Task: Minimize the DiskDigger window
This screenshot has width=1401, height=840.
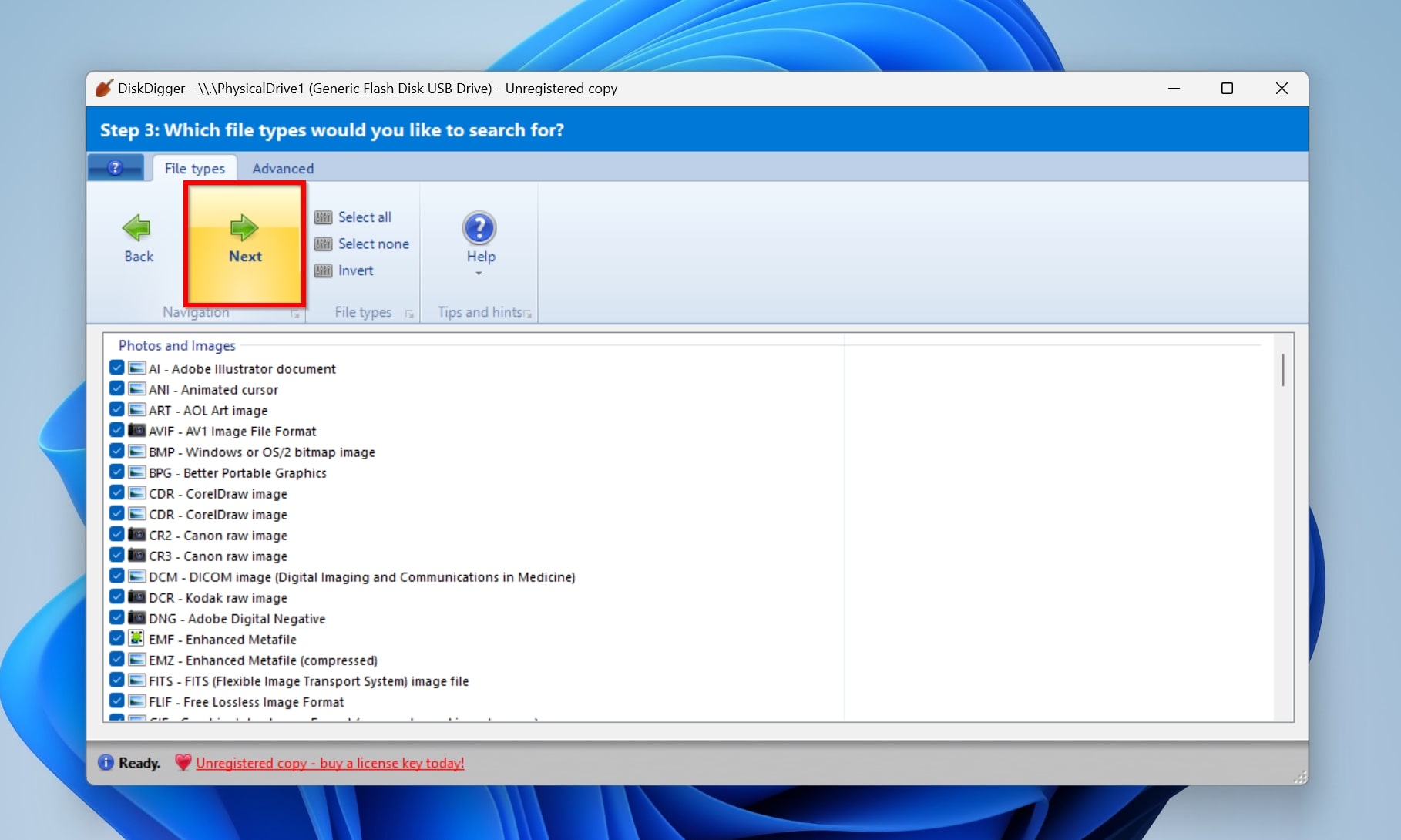Action: [x=1174, y=89]
